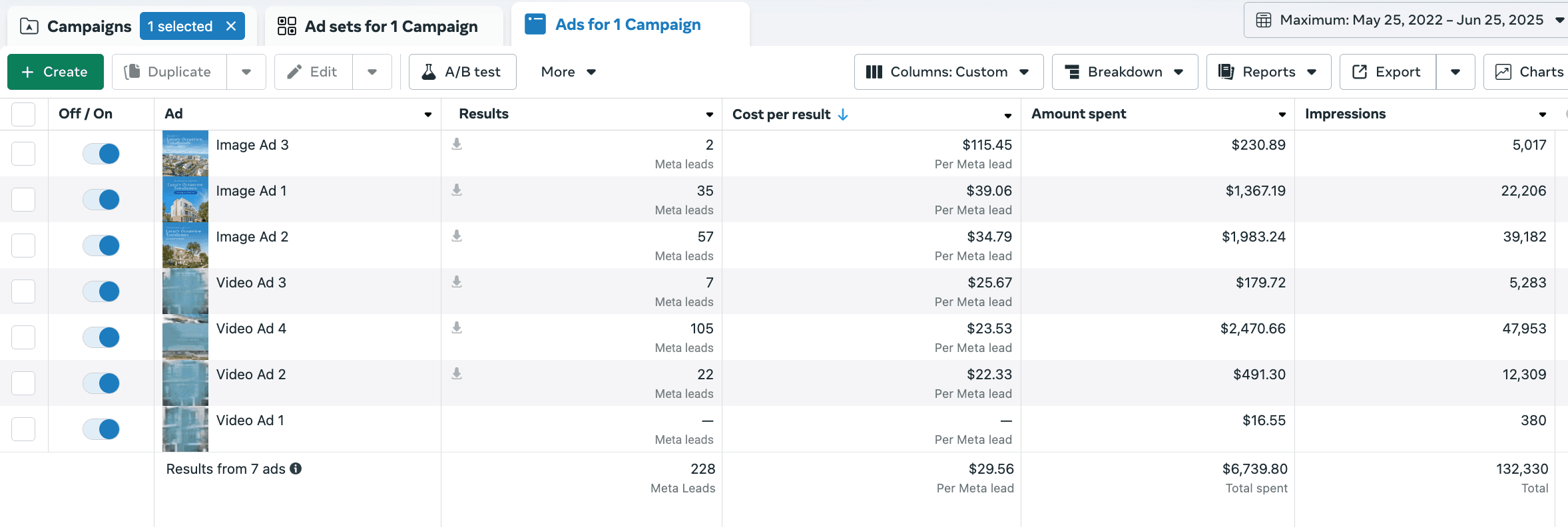
Task: Tick the select-all header checkbox
Action: 23,114
